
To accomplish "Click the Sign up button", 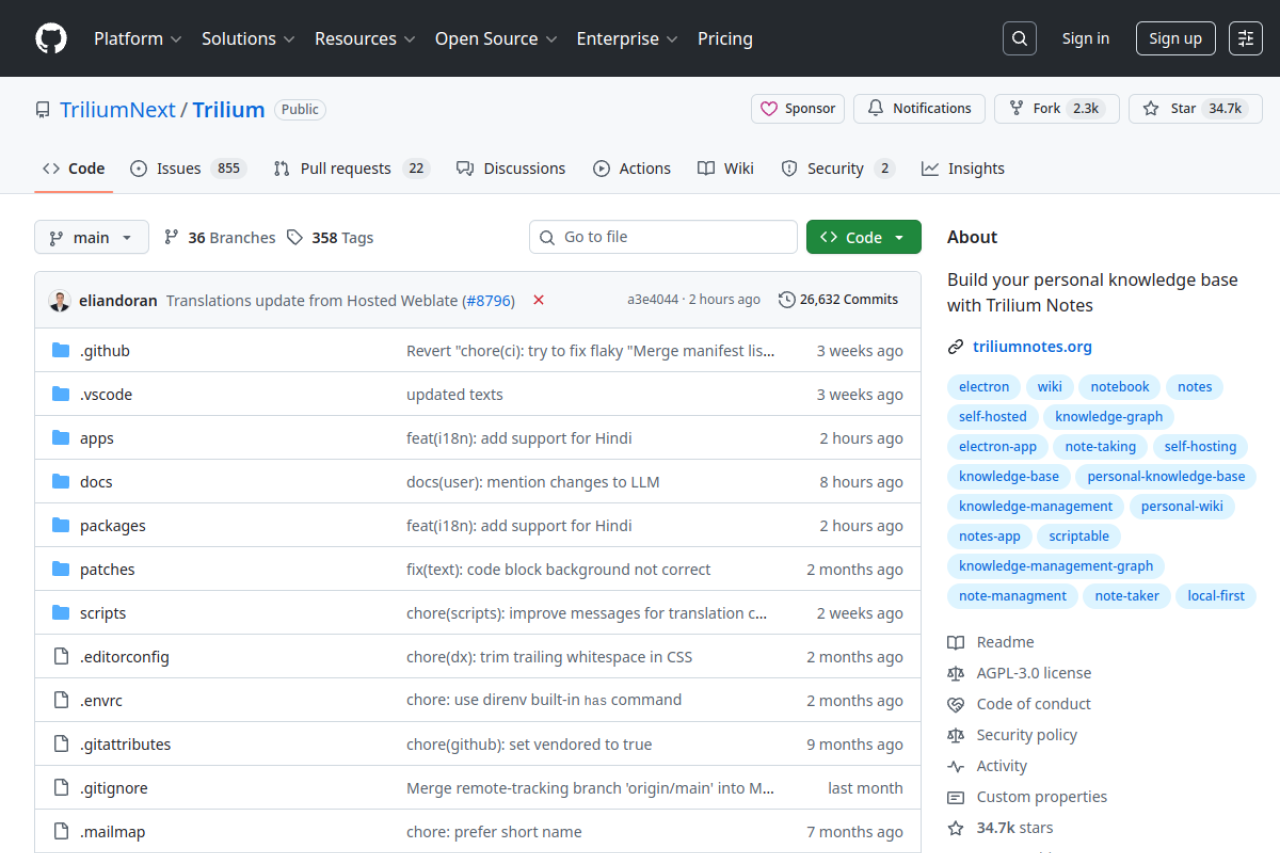I will tap(1175, 39).
